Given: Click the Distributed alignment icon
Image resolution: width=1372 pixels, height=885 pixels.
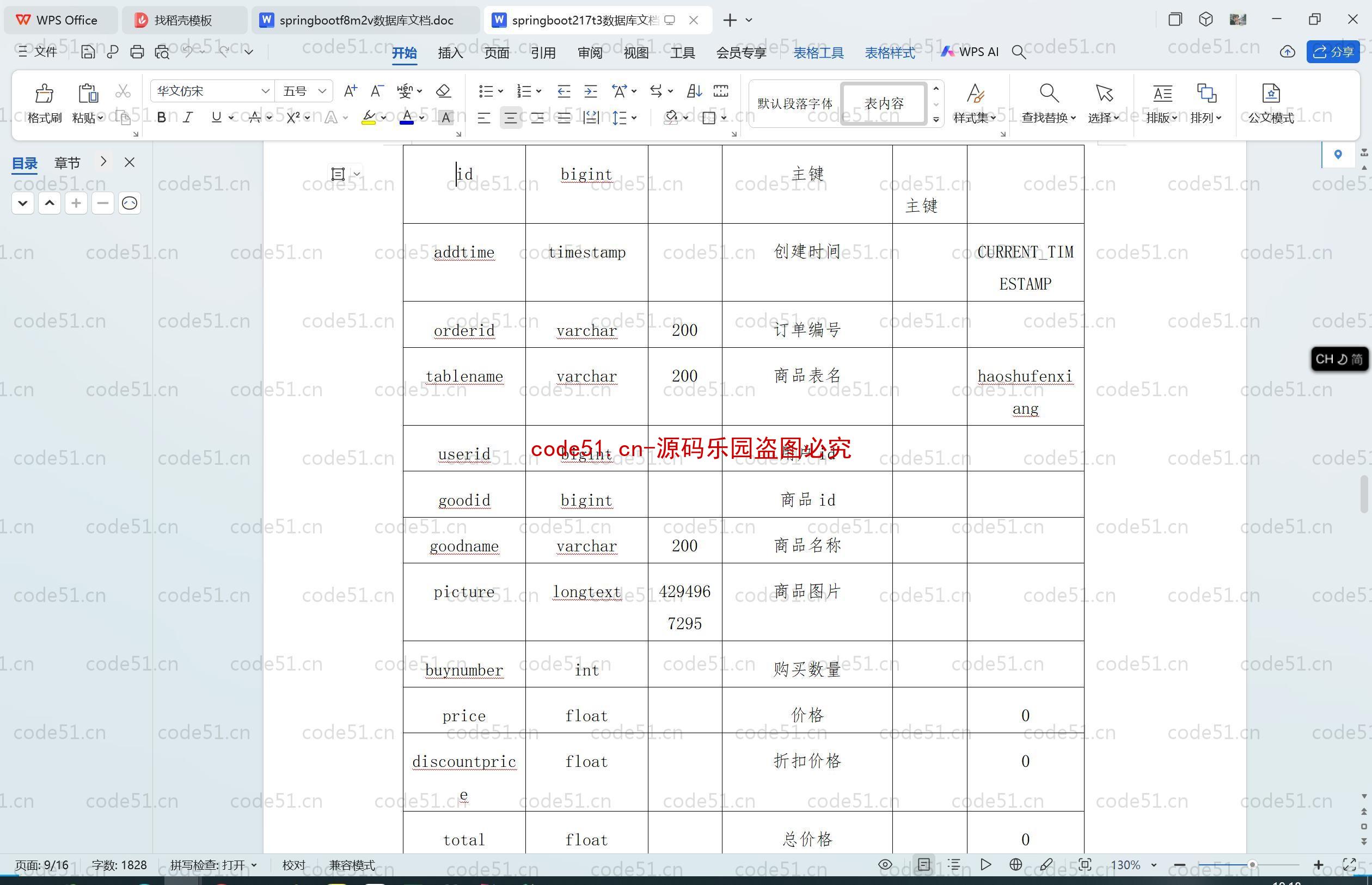Looking at the screenshot, I should click(x=591, y=118).
